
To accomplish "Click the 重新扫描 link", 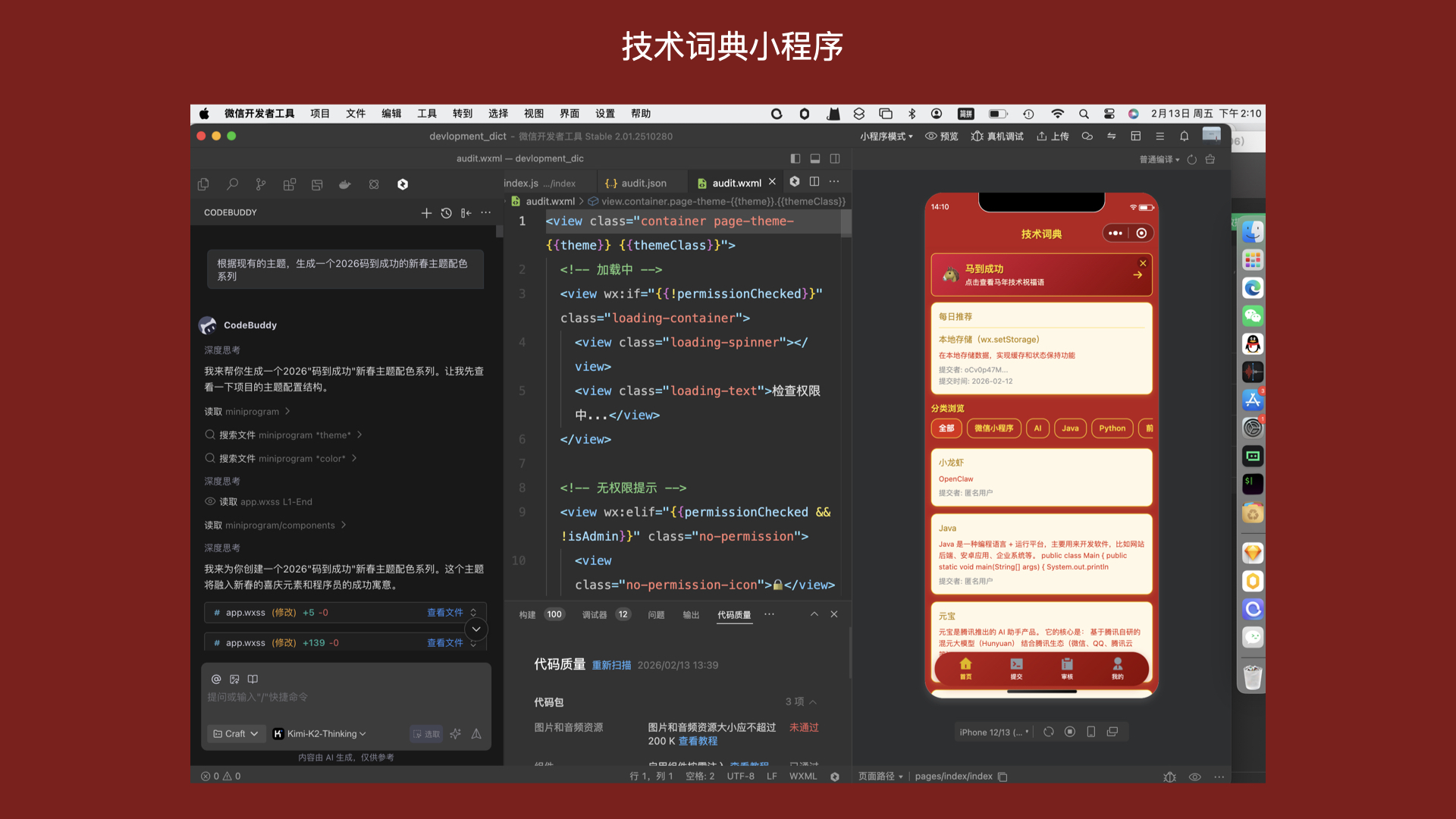I will pyautogui.click(x=611, y=665).
